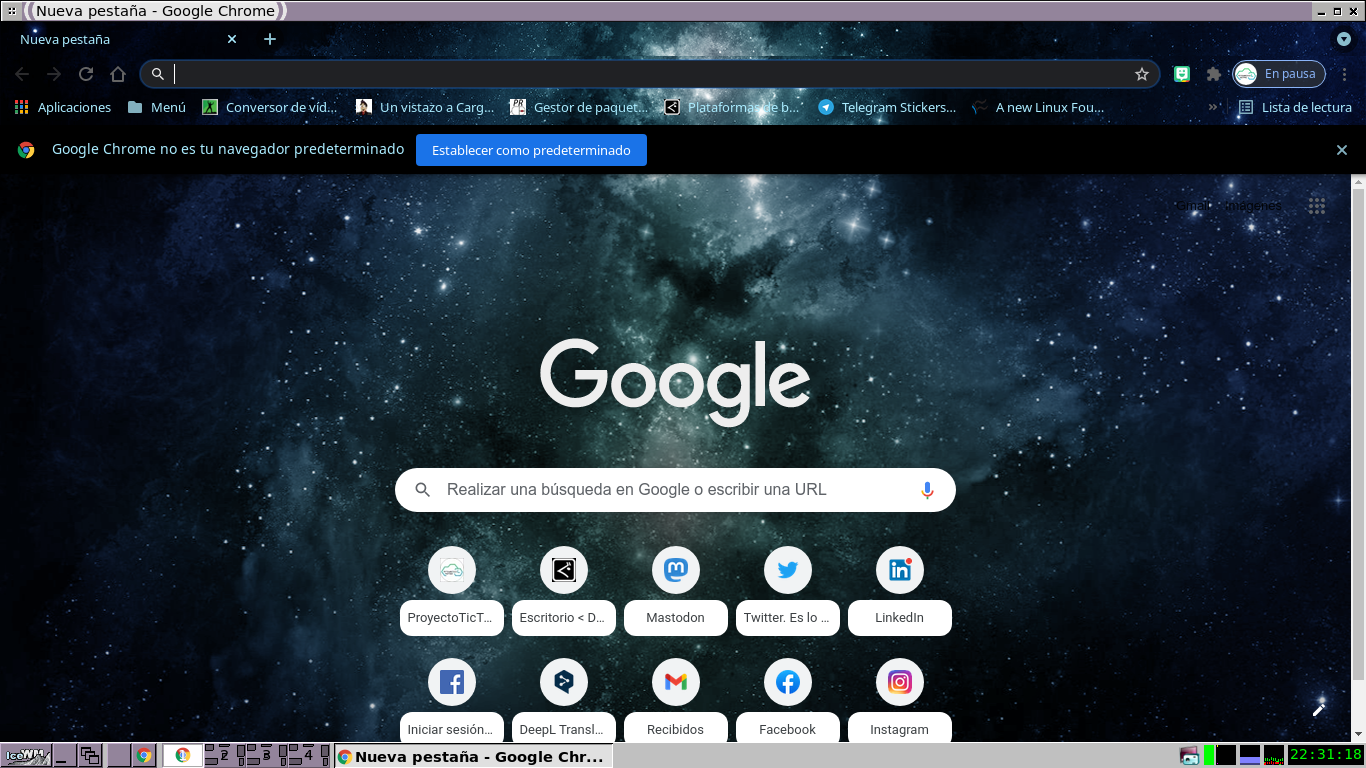Expand the hidden bookmarks overflow chevron
Image resolution: width=1366 pixels, height=768 pixels.
point(1214,107)
